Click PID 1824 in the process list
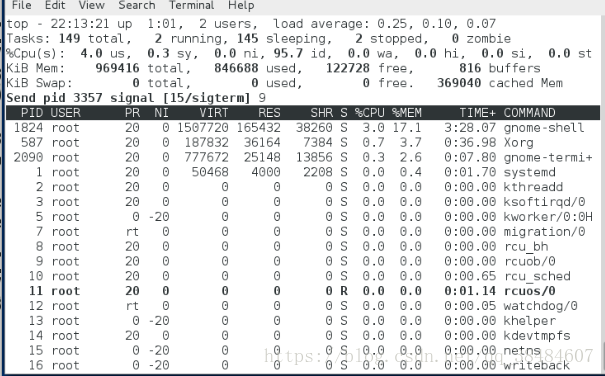Screen dimensions: 605x376 [28, 128]
